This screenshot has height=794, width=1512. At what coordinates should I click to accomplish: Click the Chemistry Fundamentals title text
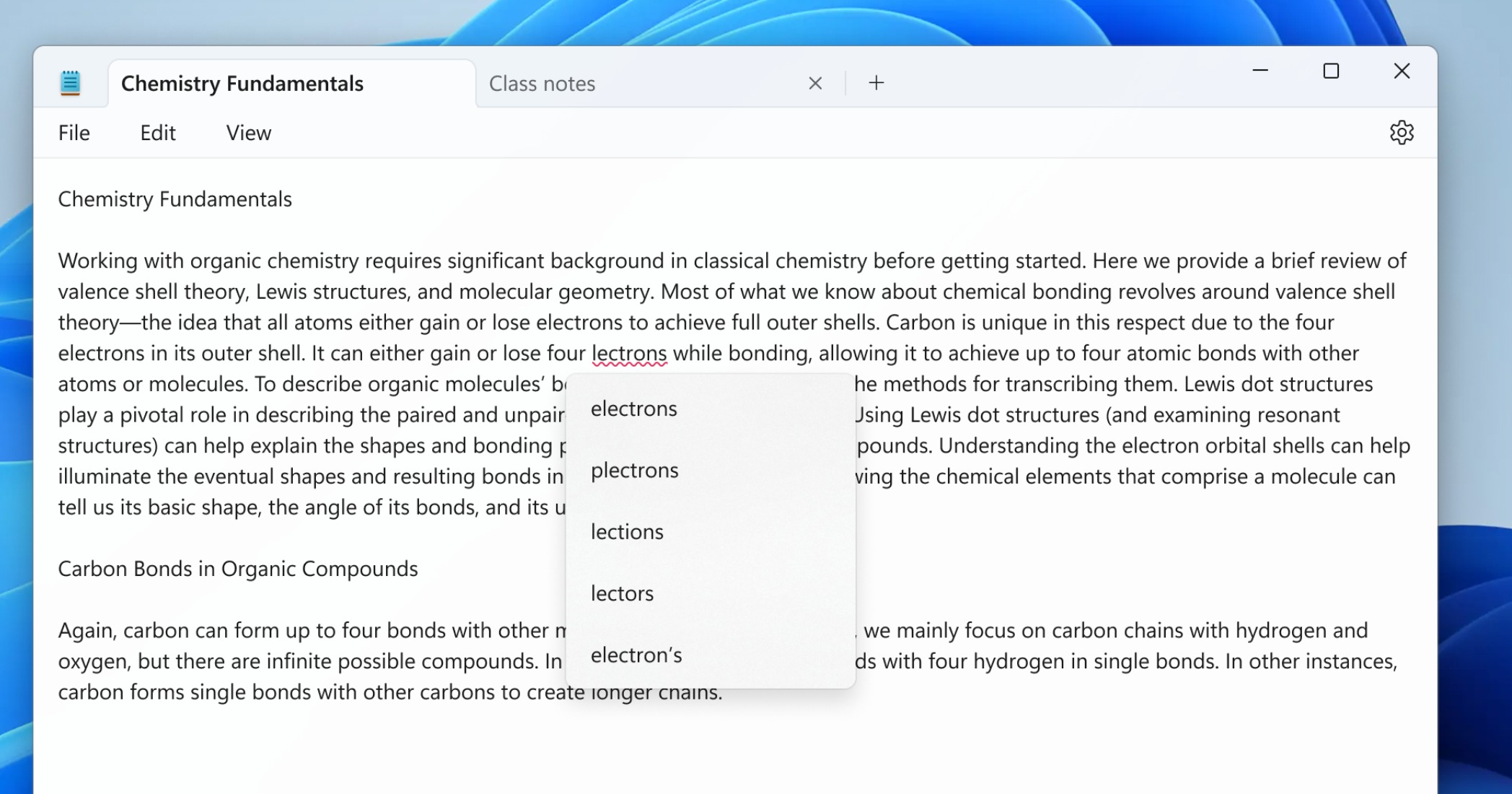click(x=175, y=200)
